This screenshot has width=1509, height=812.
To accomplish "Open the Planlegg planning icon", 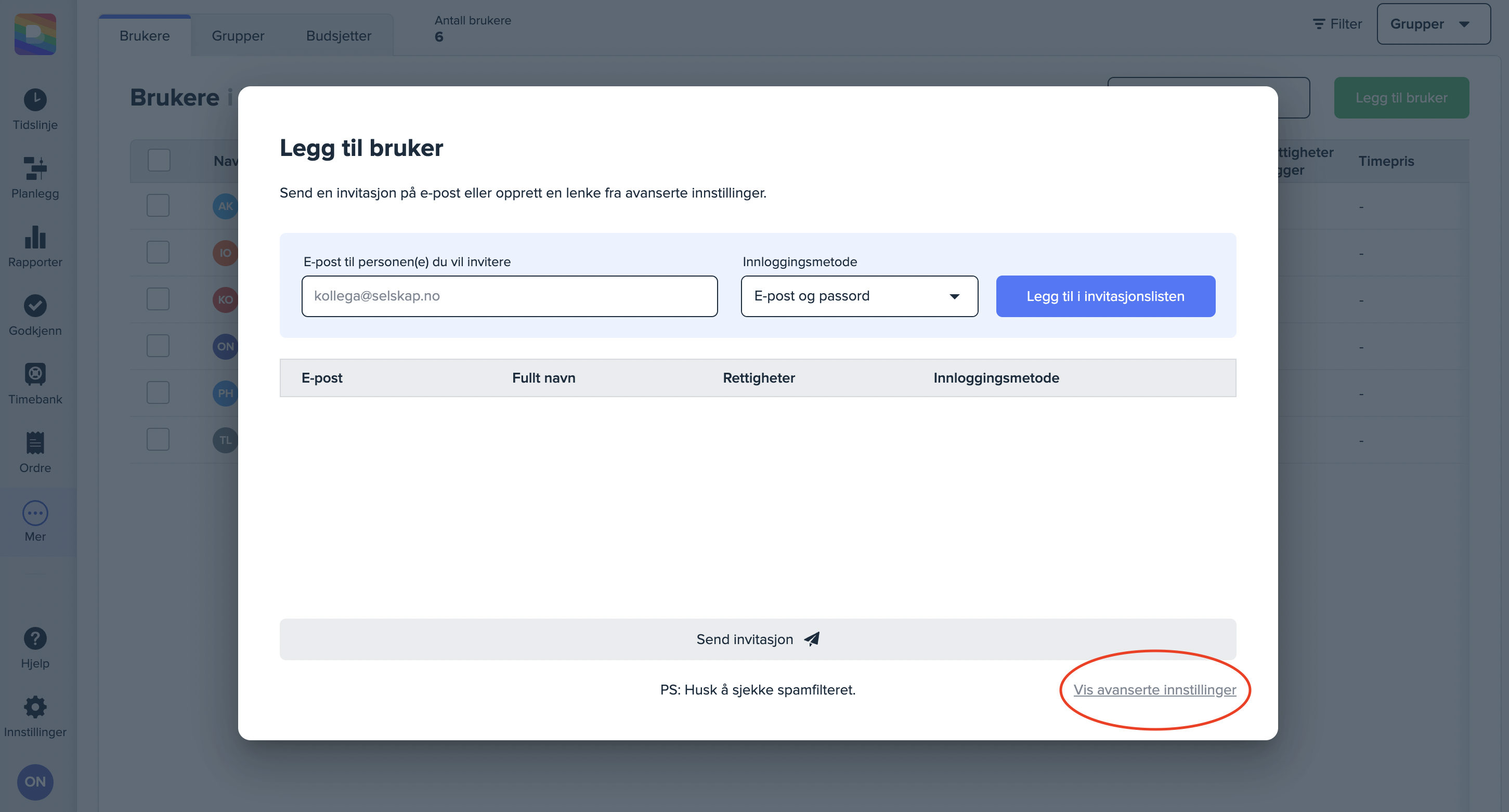I will click(35, 168).
